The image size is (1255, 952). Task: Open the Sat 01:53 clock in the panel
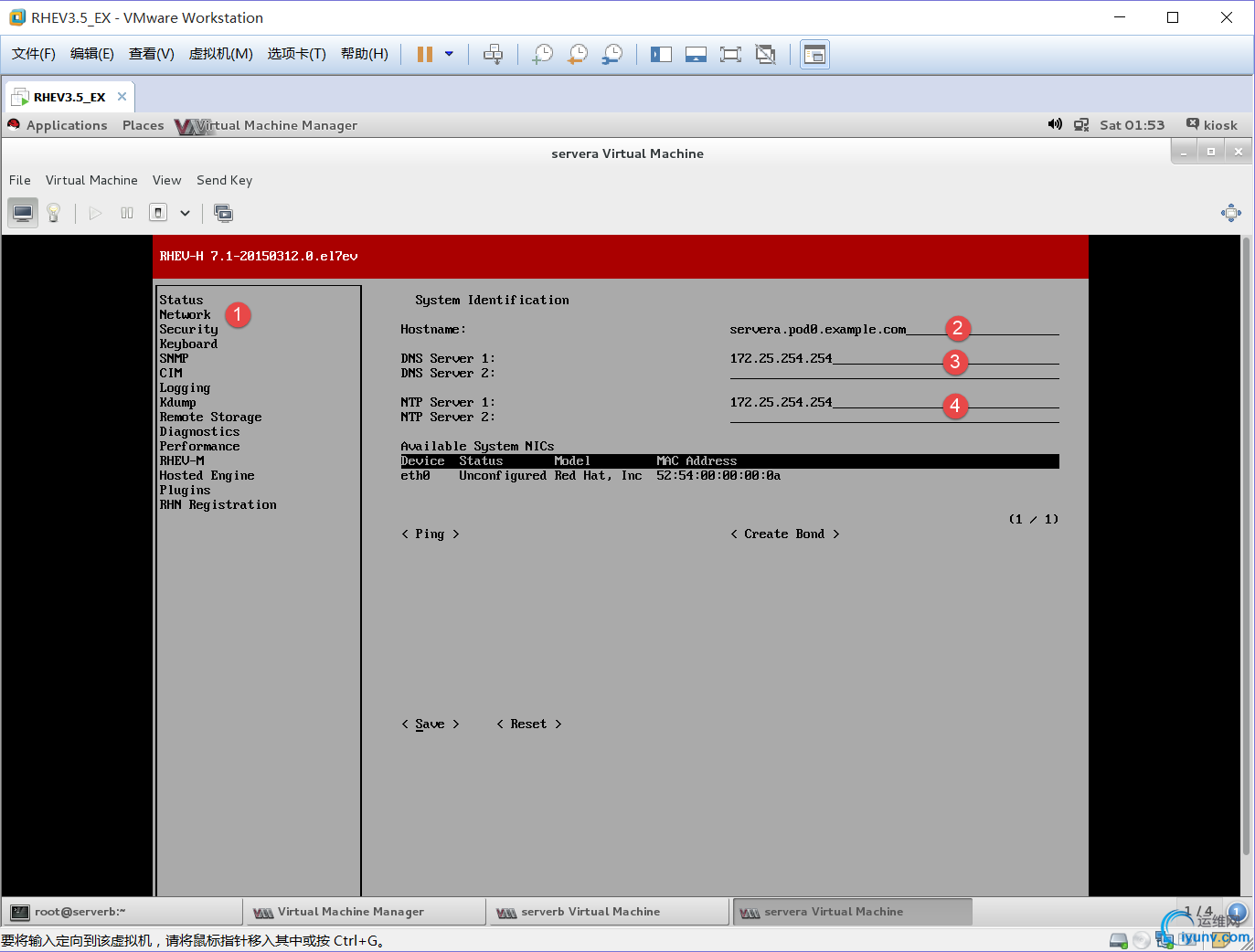pyautogui.click(x=1133, y=125)
